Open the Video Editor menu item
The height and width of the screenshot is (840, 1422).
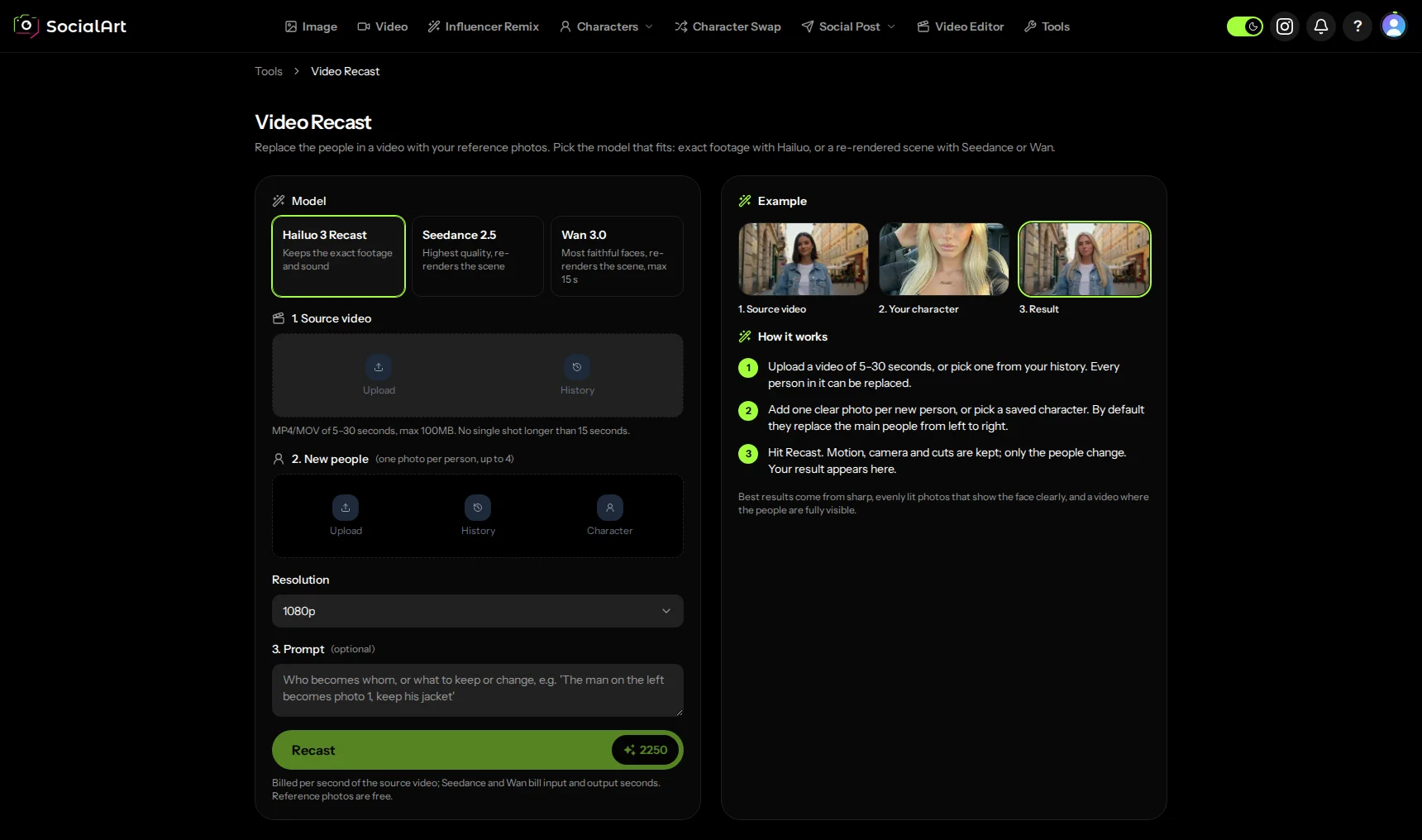pos(961,26)
